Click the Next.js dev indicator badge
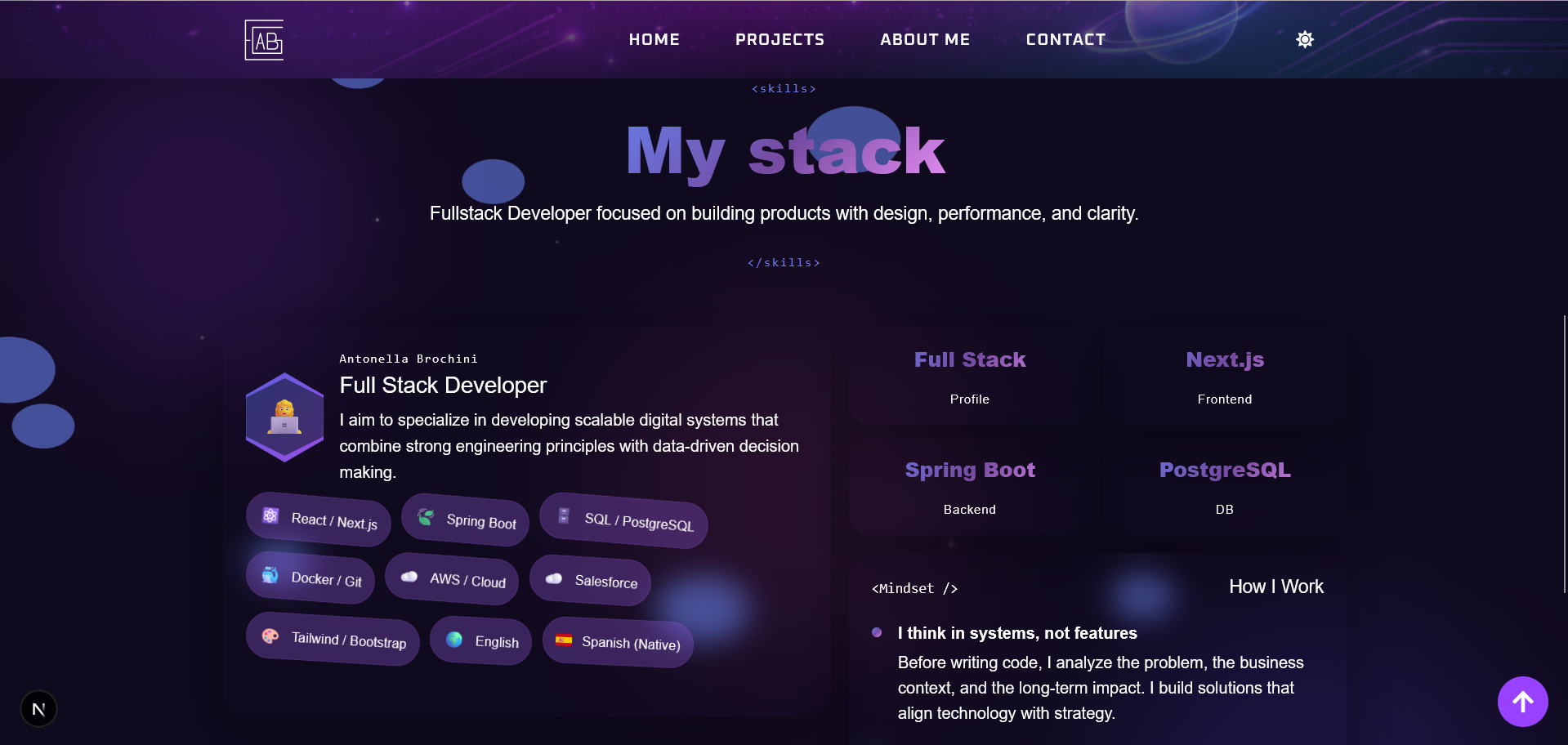 [38, 708]
